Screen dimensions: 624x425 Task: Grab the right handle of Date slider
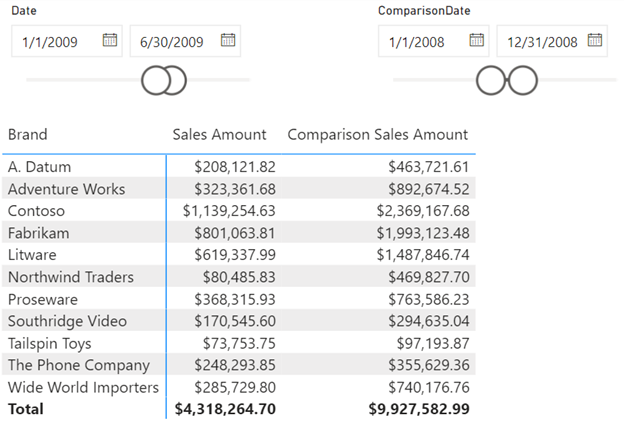pos(178,80)
